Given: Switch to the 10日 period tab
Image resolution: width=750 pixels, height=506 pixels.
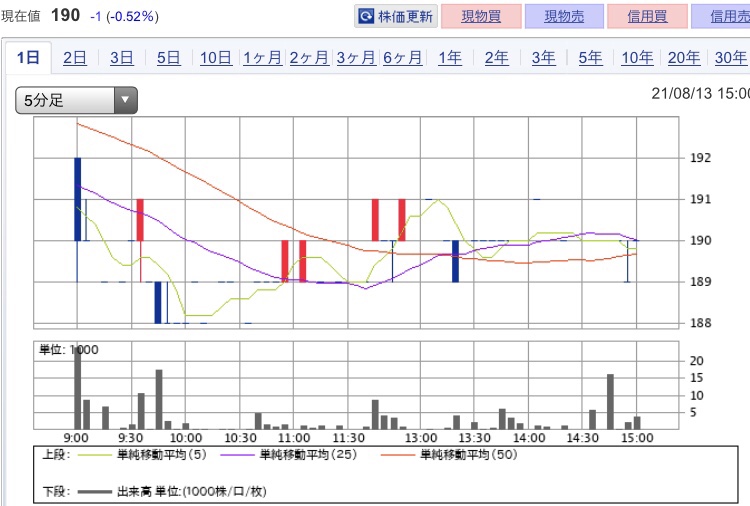Looking at the screenshot, I should click(x=215, y=58).
